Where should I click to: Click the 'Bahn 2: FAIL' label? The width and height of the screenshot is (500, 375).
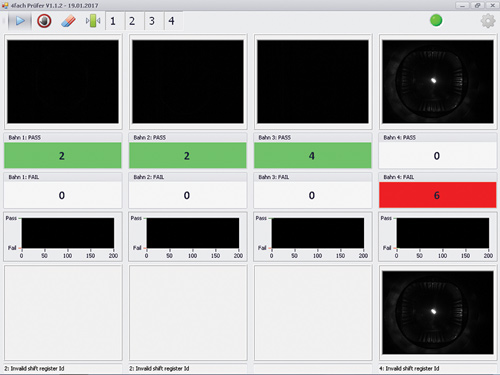(x=149, y=177)
